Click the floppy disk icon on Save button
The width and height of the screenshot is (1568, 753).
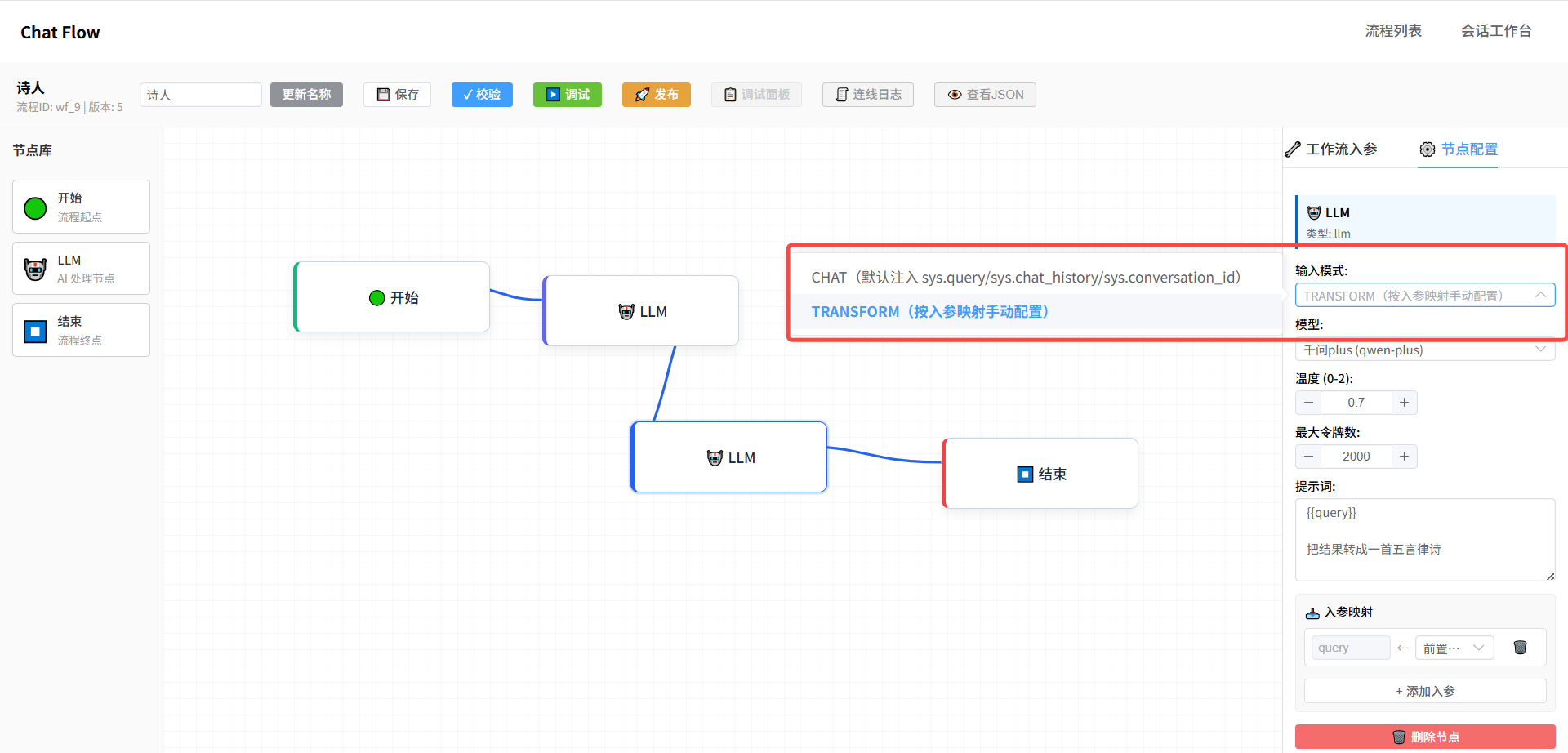pos(383,95)
